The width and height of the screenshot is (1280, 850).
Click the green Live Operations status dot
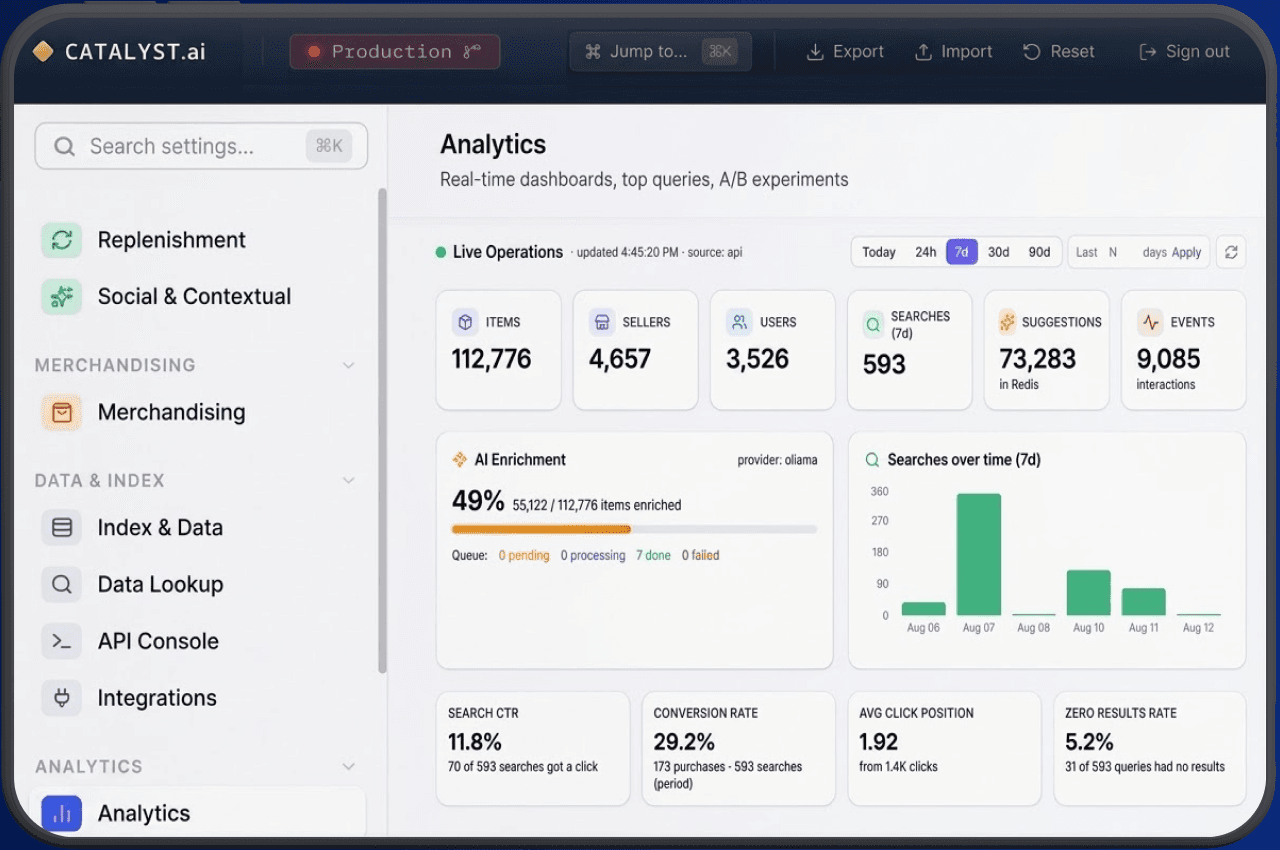[x=440, y=252]
